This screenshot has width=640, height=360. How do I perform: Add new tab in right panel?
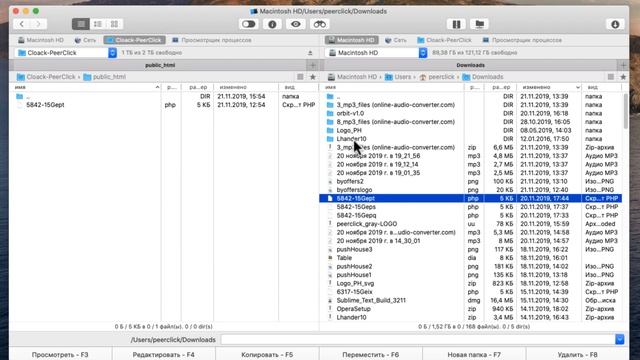click(x=623, y=65)
